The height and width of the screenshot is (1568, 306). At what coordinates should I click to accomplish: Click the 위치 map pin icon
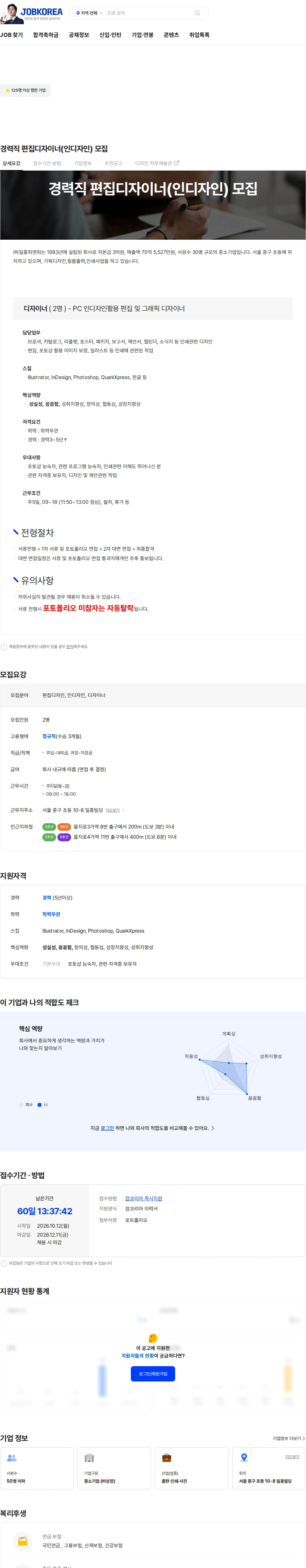[x=244, y=1457]
